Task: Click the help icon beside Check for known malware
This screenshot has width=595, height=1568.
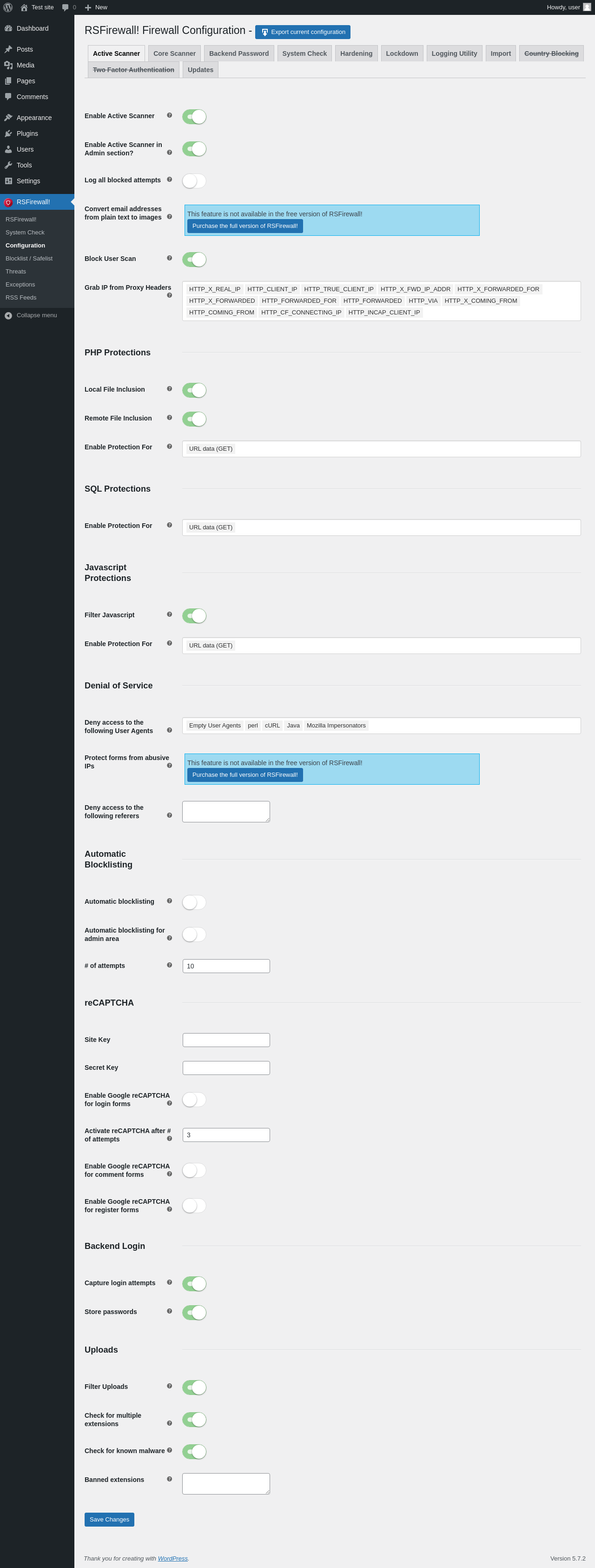Action: (x=169, y=1450)
